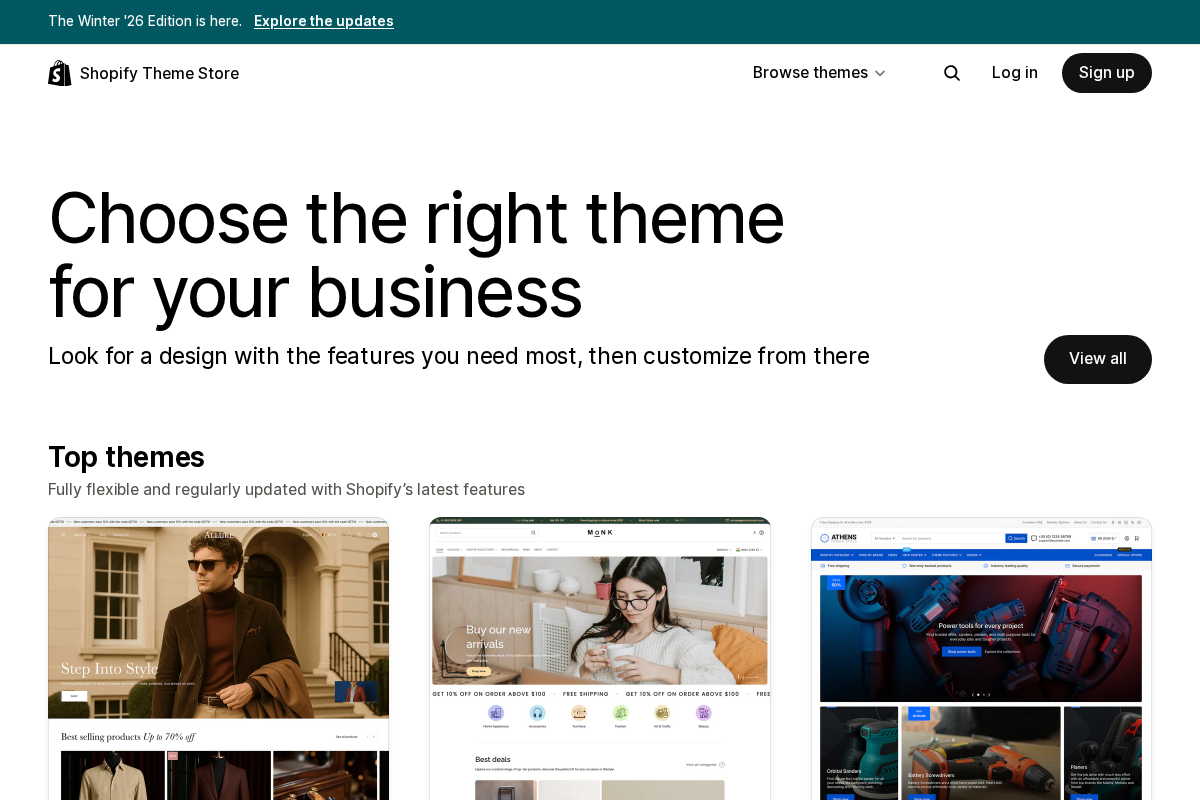Open the search magnifier in the header

pyautogui.click(x=952, y=73)
